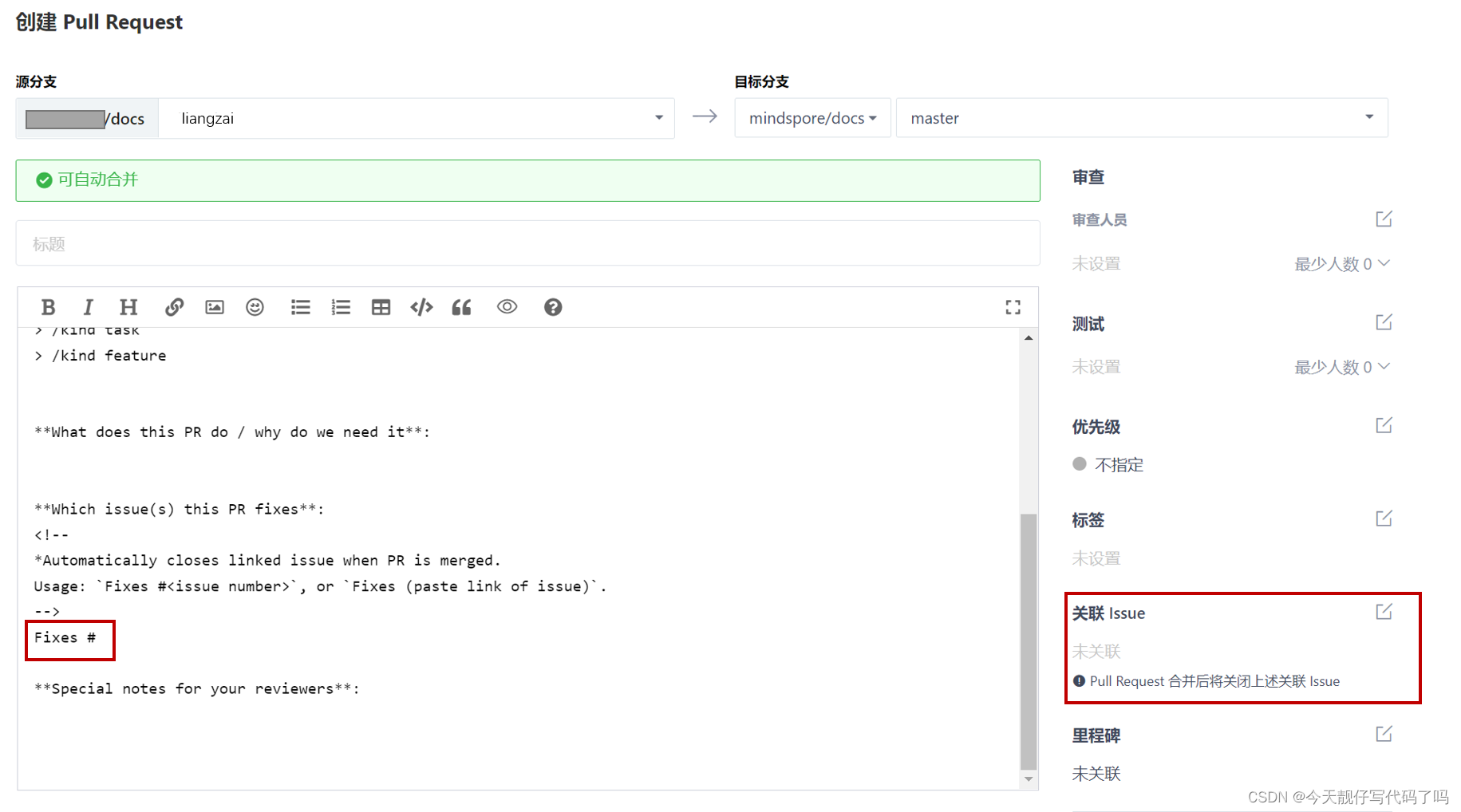Toggle bold formatting in the editor
The image size is (1461, 812).
[48, 306]
